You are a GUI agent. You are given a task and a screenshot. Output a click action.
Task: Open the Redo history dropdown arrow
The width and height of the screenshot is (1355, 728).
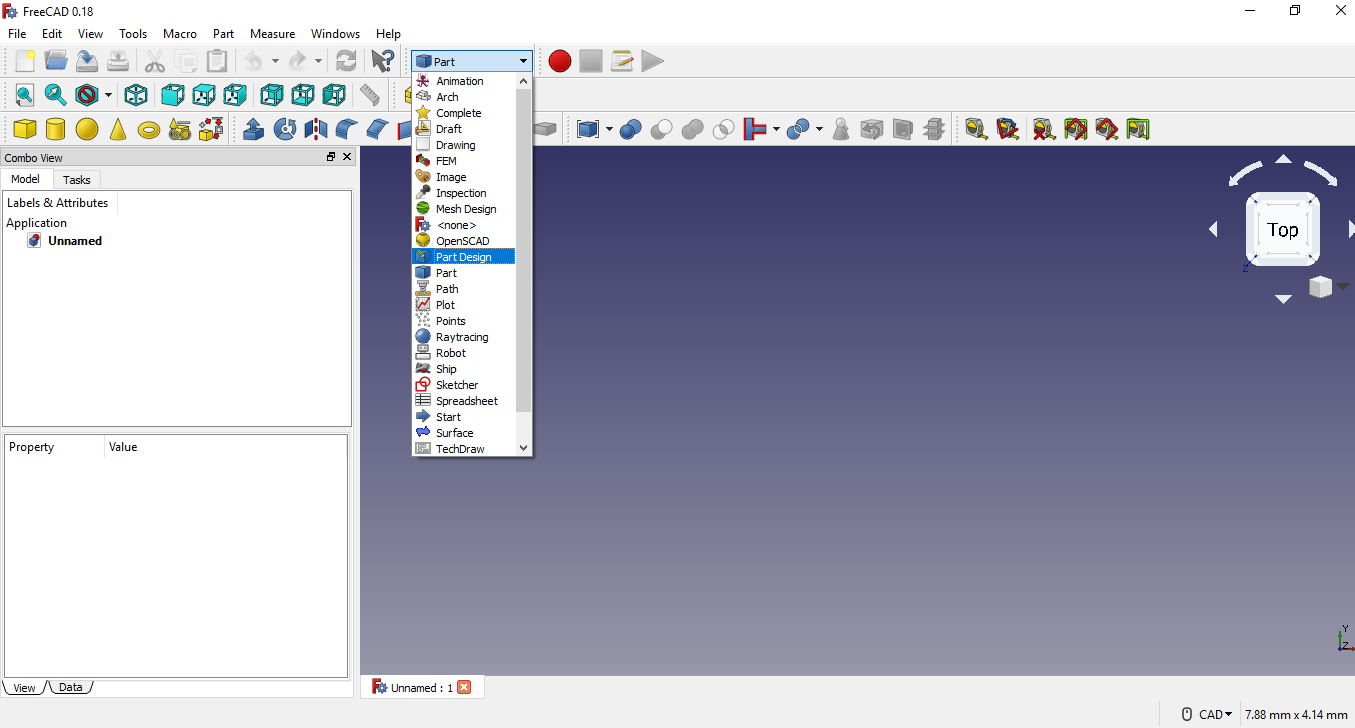point(318,61)
